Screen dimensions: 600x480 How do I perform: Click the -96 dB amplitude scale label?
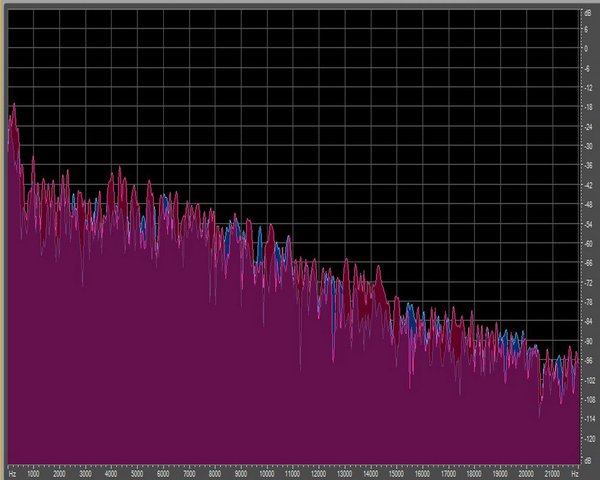[x=588, y=361]
